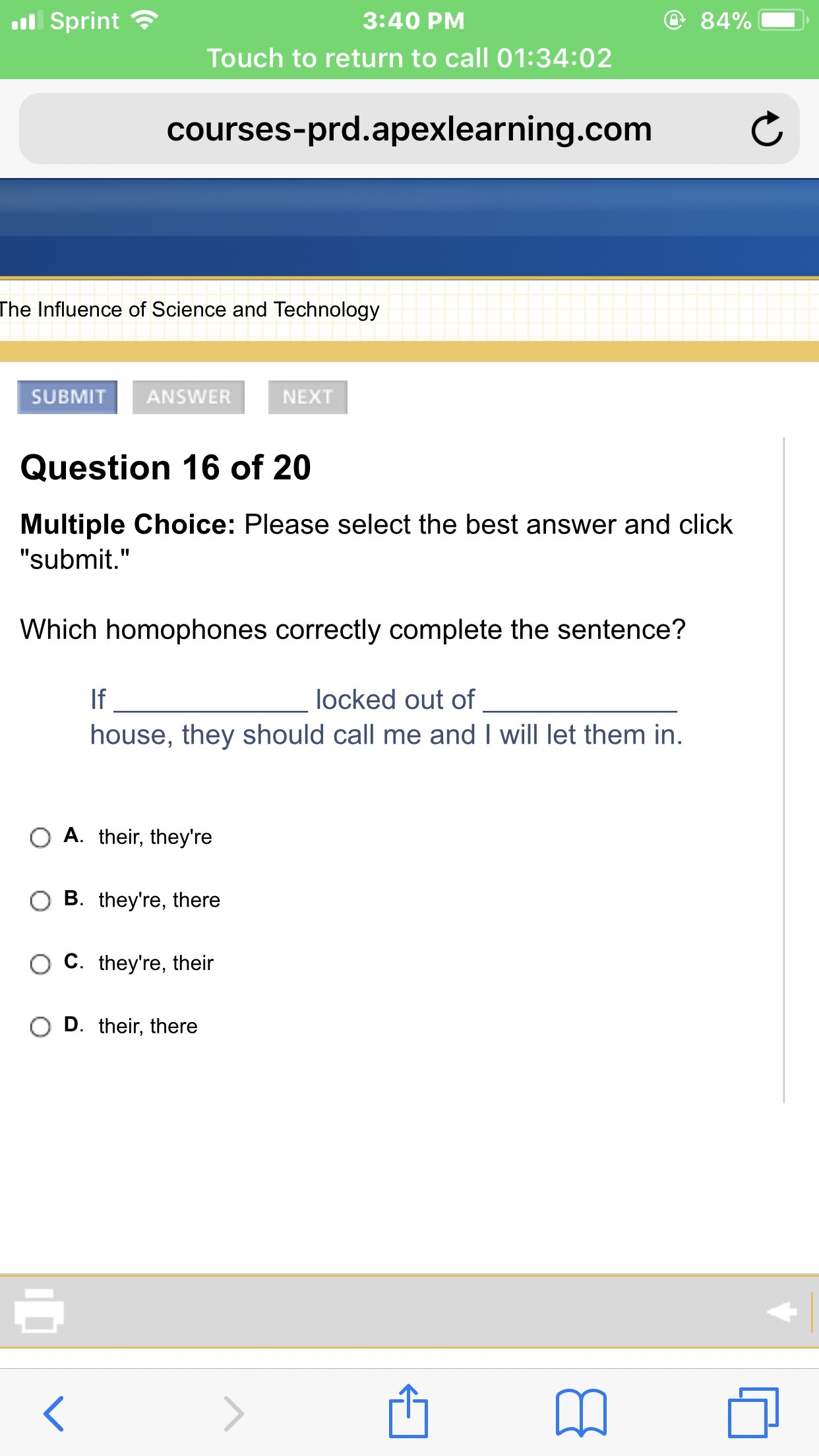The image size is (819, 1456).
Task: Click the white left arrow icon
Action: pyautogui.click(x=782, y=1312)
